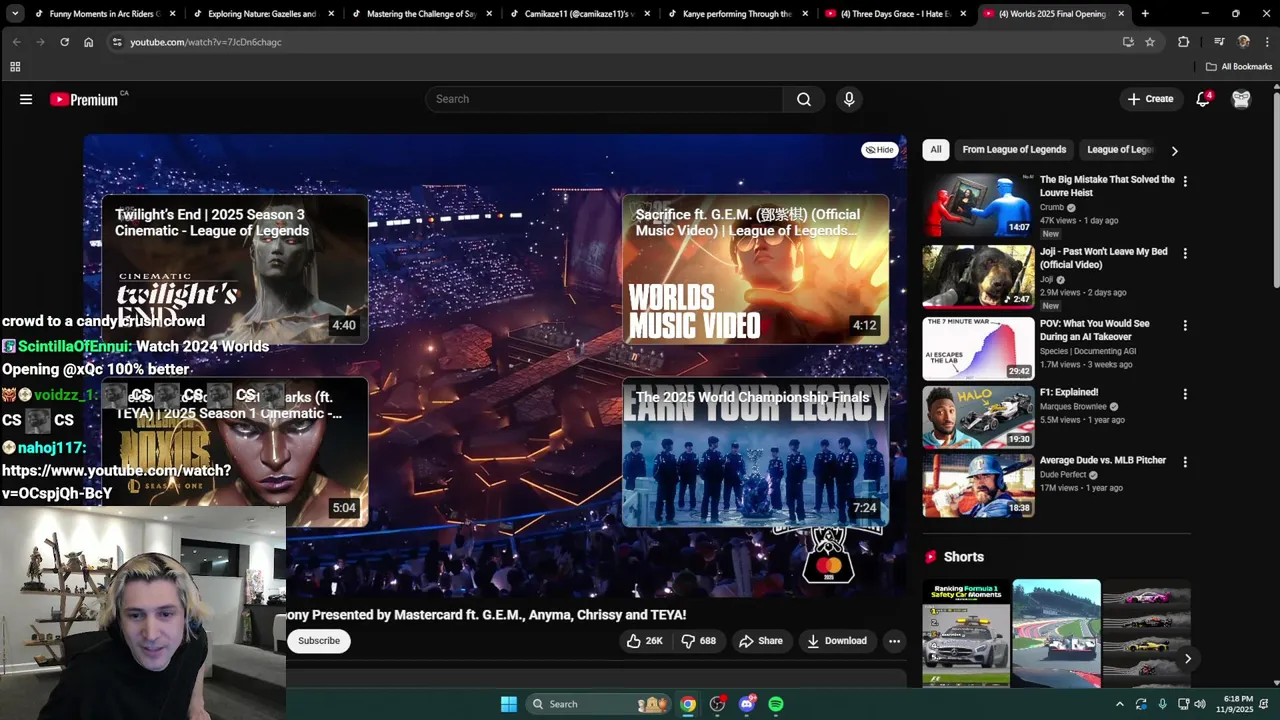Open Chrome home page button
The width and height of the screenshot is (1280, 720).
point(88,42)
